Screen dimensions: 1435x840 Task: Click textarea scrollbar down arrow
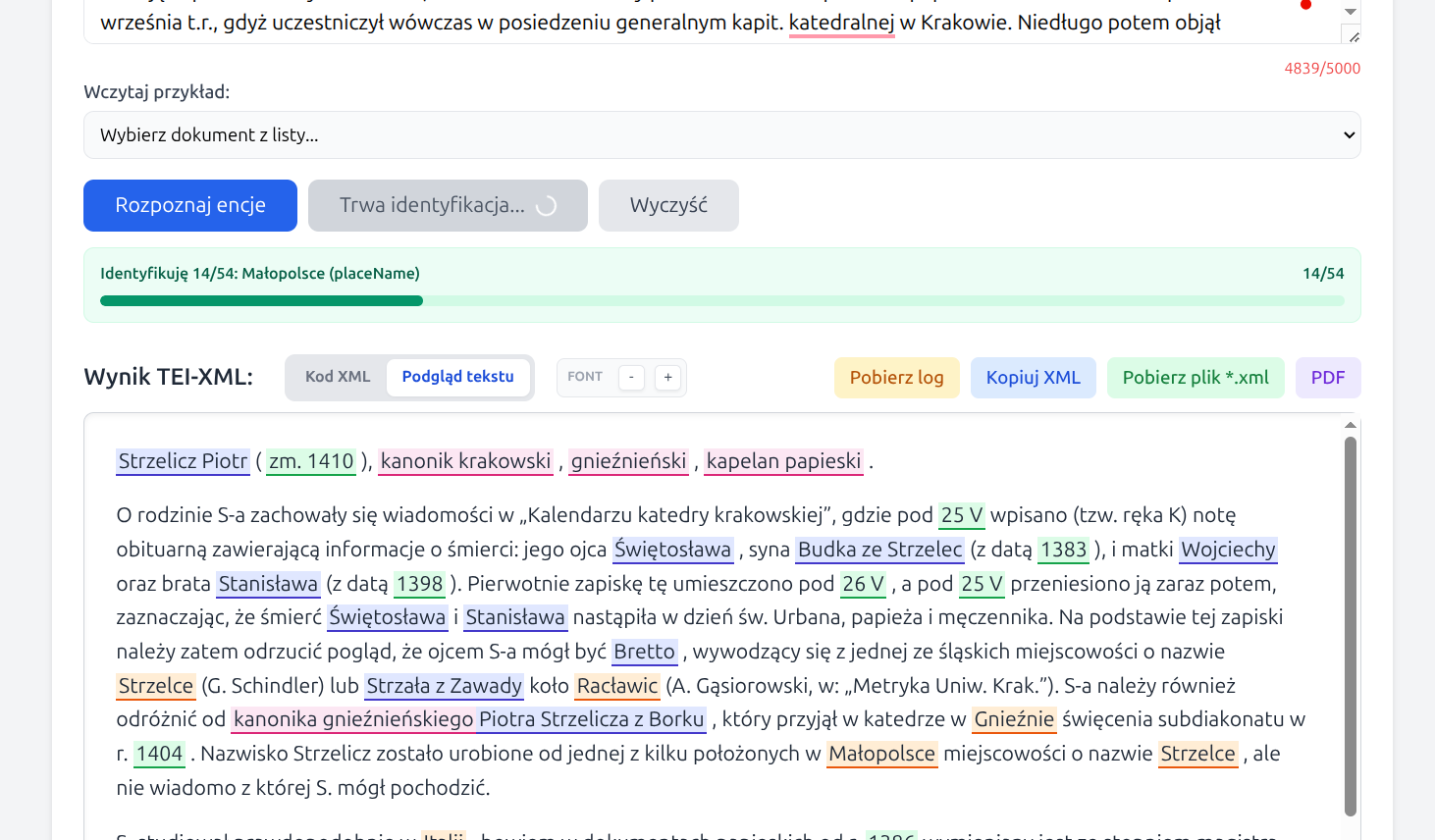pos(1351,12)
